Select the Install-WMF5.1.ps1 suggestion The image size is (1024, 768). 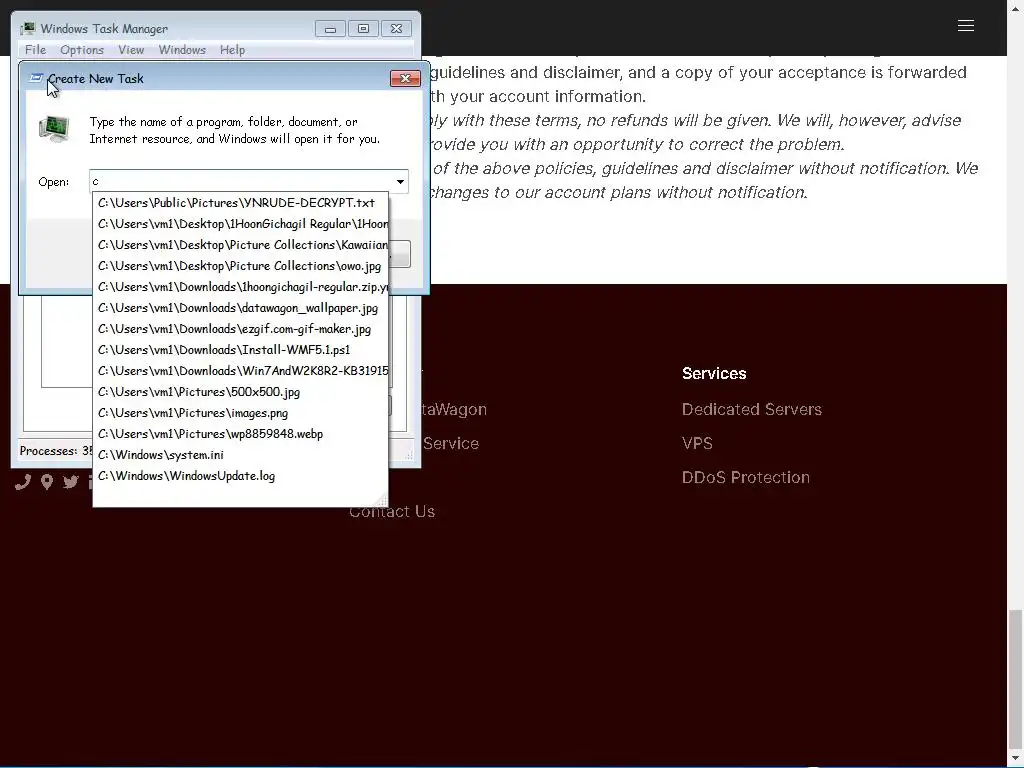click(240, 349)
